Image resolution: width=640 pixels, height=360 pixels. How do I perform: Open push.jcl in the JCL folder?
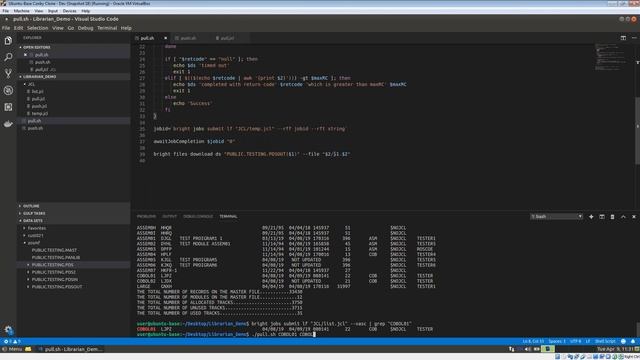pyautogui.click(x=39, y=106)
